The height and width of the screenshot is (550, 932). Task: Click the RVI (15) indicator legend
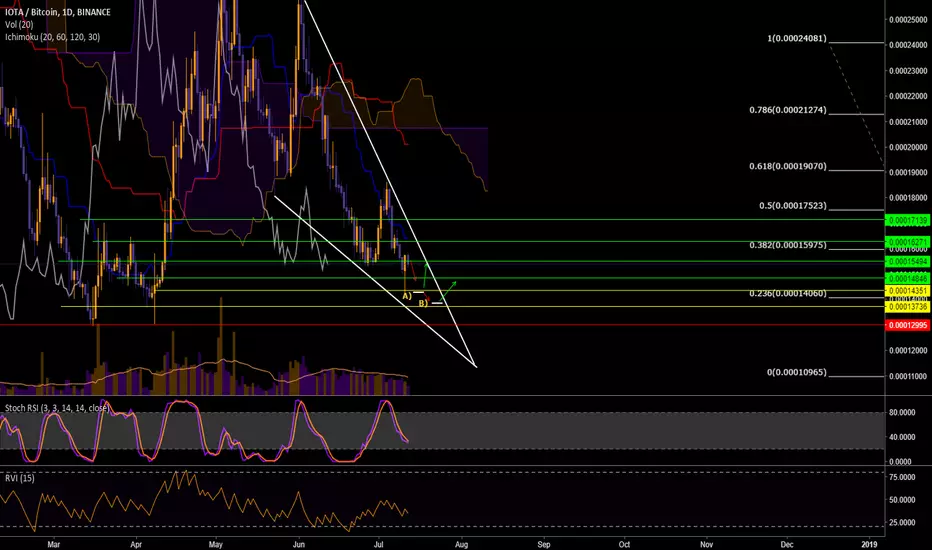20,478
